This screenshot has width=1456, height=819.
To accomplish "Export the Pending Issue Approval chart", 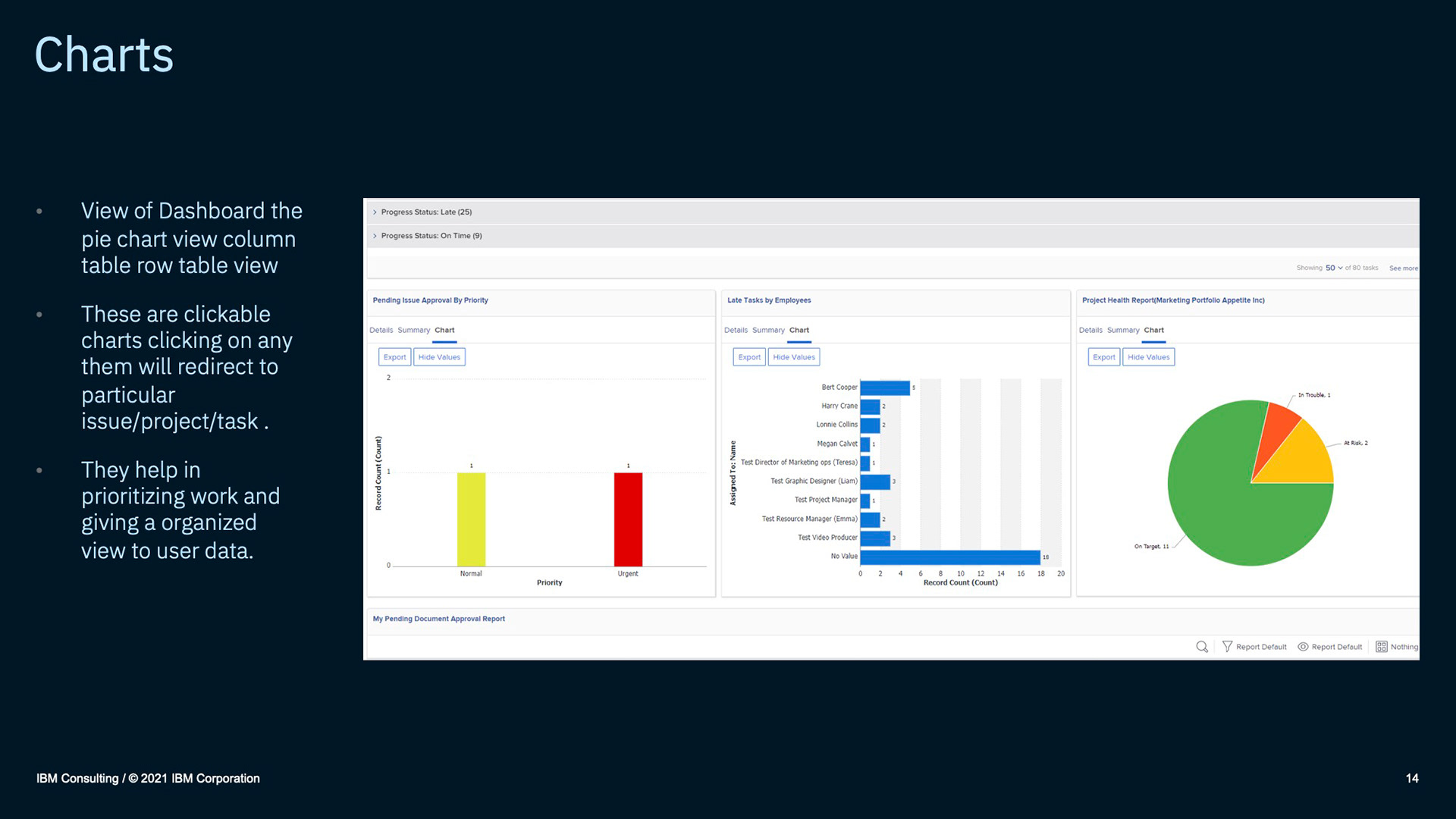I will (394, 357).
